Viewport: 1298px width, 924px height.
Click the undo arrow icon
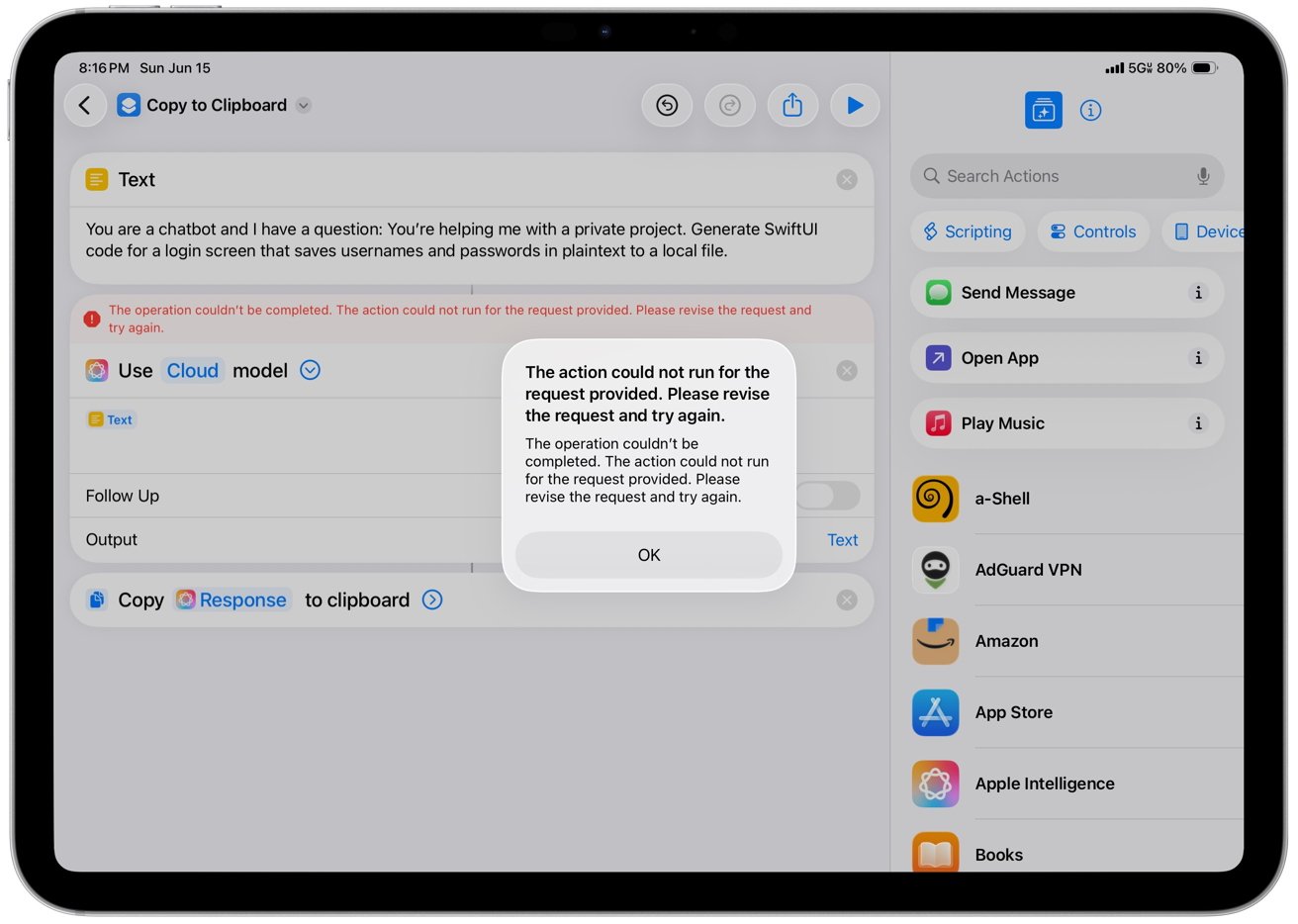[x=667, y=106]
